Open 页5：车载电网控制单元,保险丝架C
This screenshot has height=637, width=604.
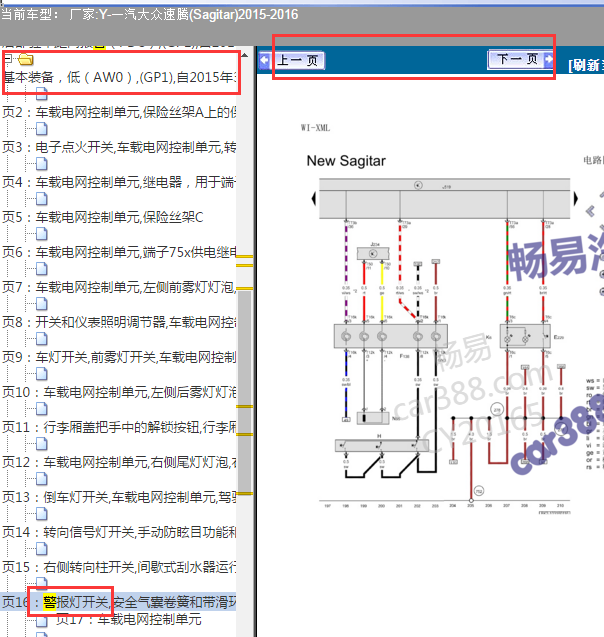click(x=102, y=217)
